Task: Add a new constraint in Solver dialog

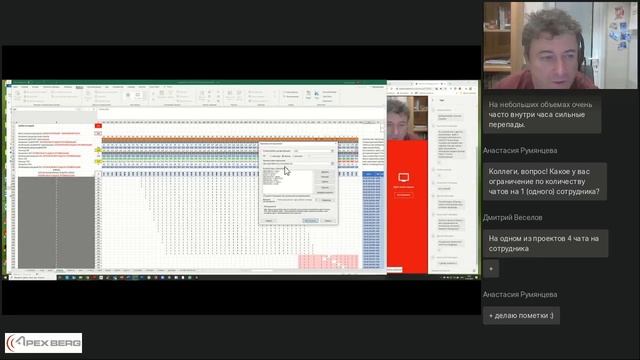Action: (325, 172)
